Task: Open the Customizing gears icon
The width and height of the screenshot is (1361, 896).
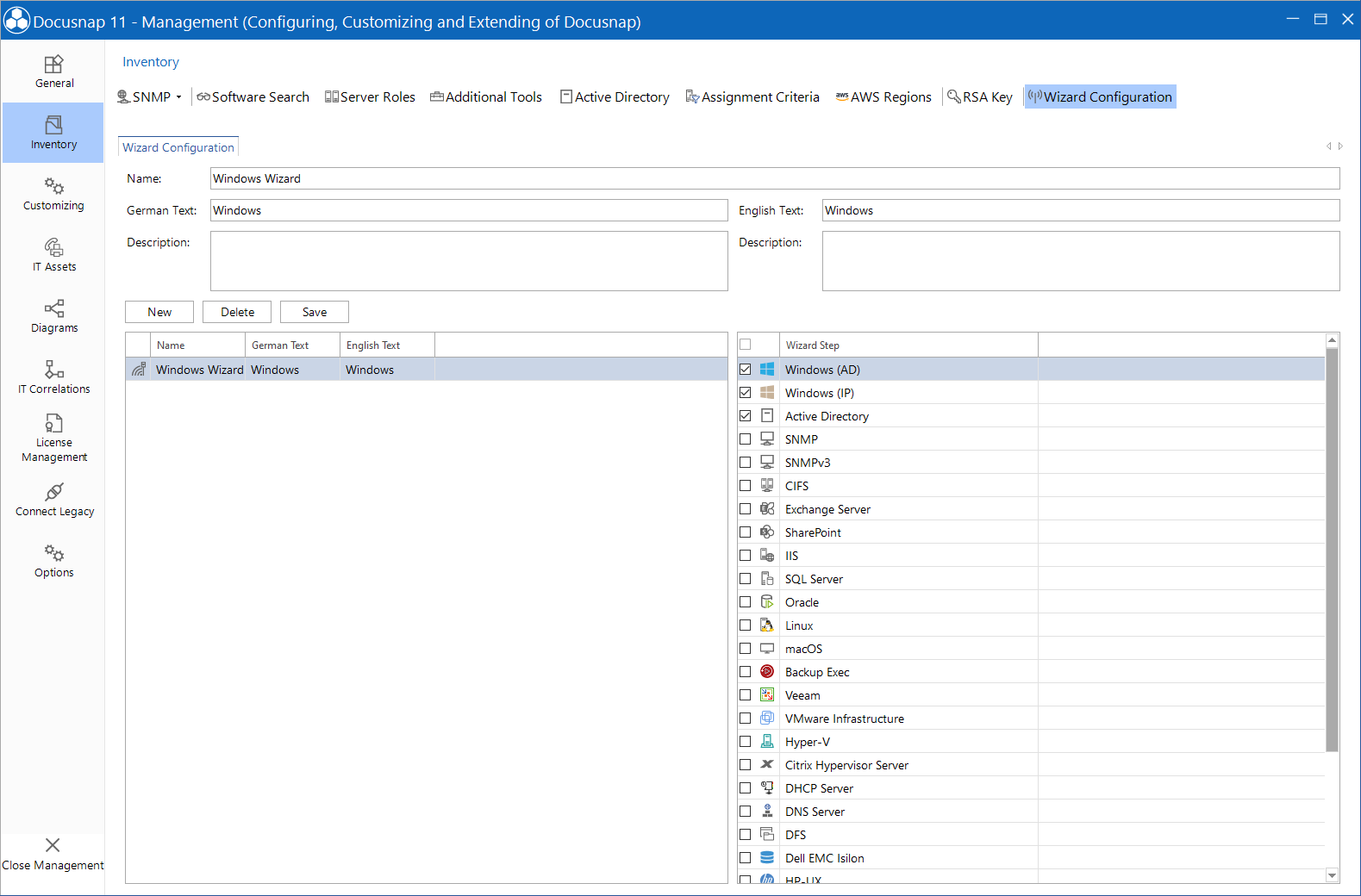Action: 53,186
